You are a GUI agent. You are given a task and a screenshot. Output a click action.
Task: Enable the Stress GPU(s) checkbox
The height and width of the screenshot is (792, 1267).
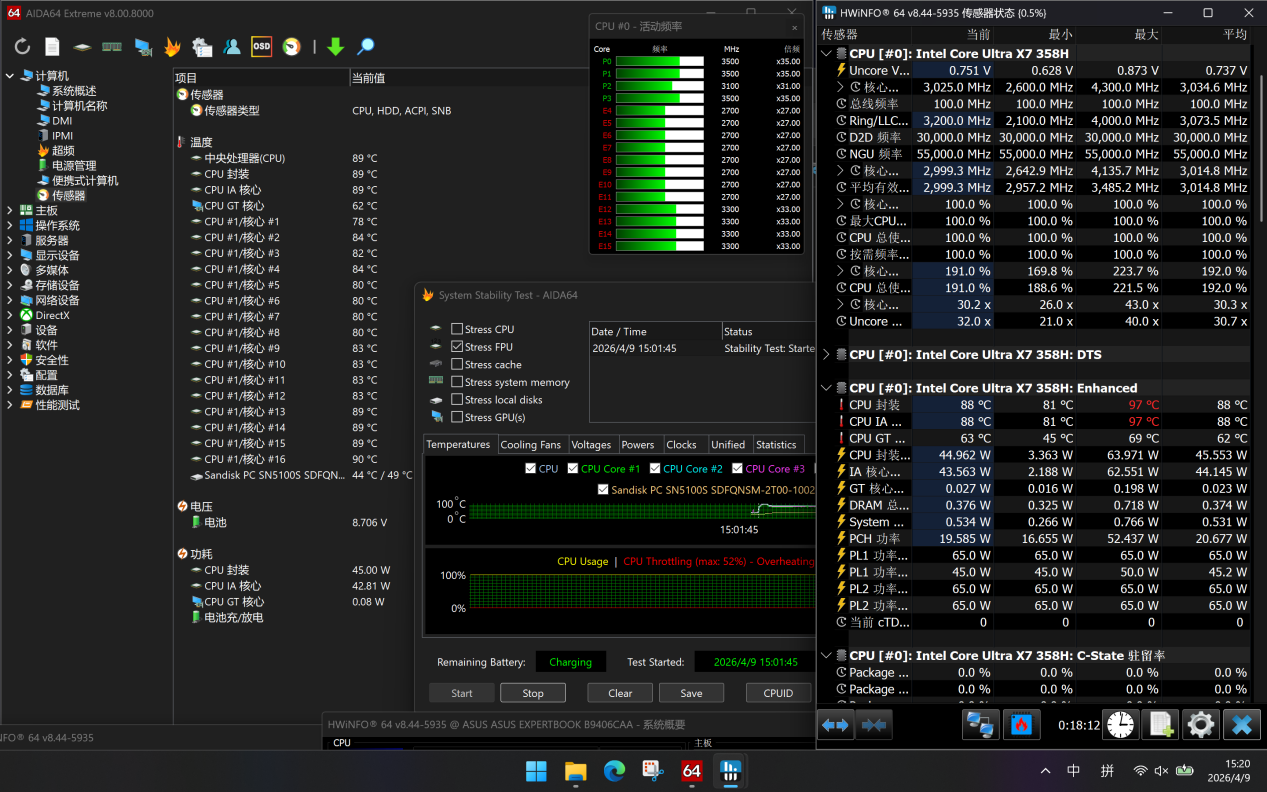coord(457,417)
